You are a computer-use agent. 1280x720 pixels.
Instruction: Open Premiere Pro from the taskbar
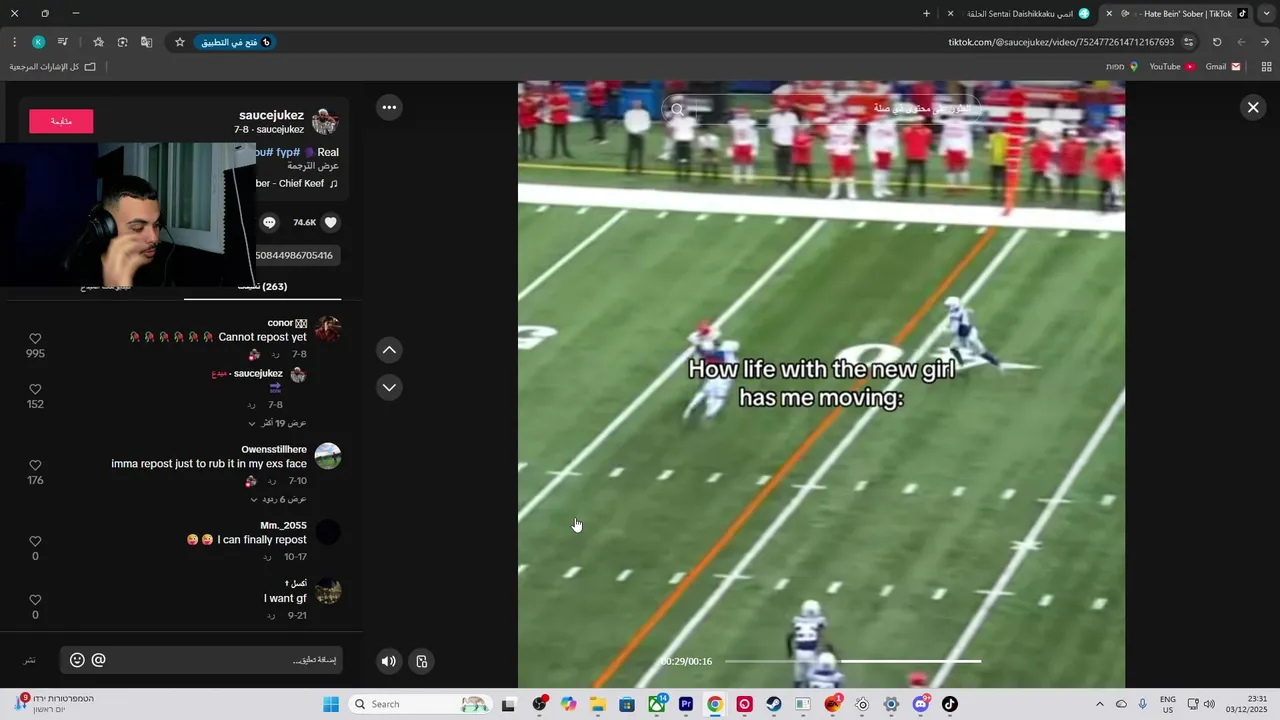686,704
